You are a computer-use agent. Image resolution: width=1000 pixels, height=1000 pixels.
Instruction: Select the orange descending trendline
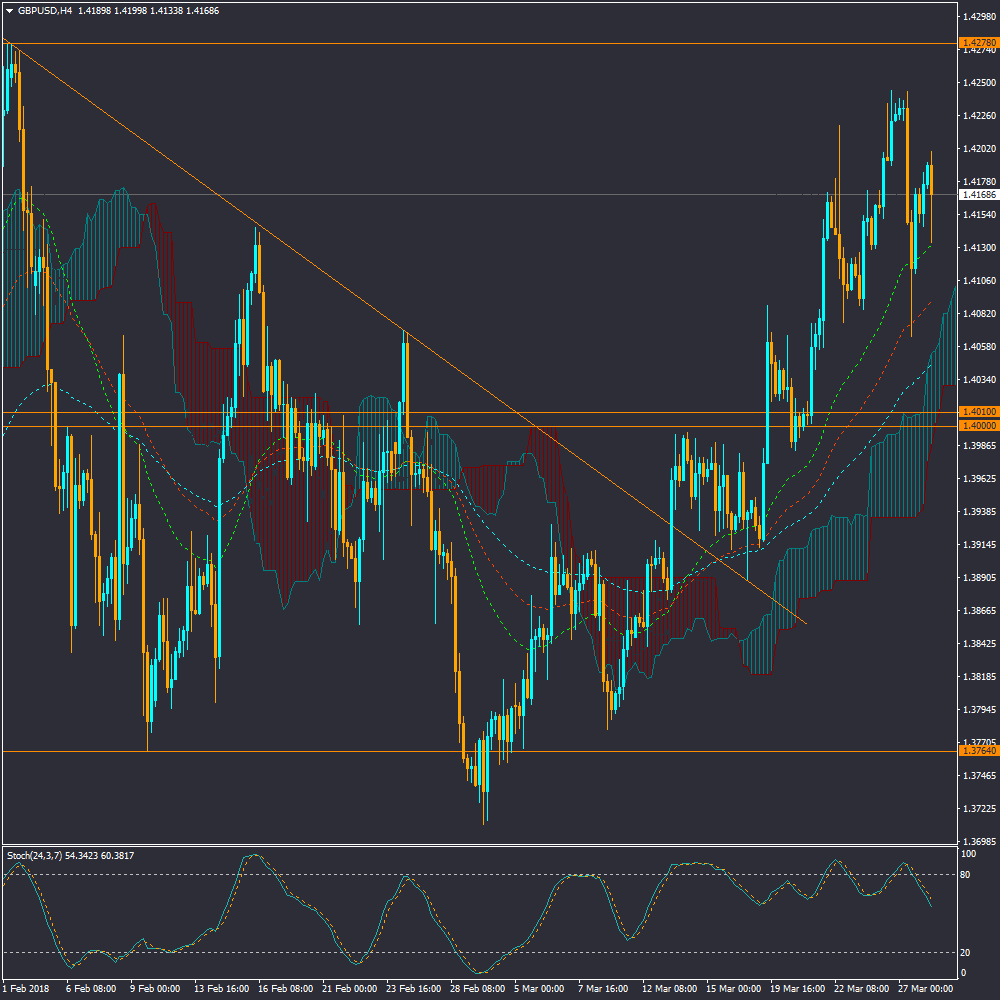[x=300, y=258]
